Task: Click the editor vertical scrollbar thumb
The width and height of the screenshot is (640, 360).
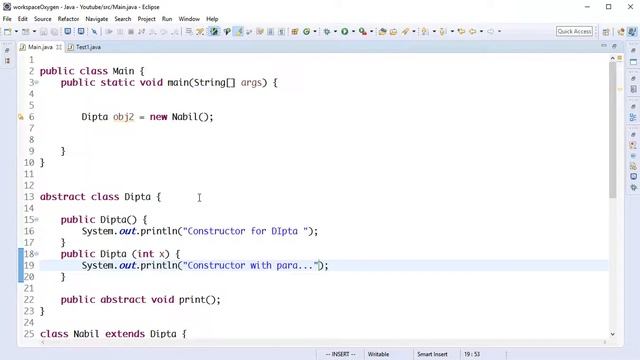Action: pos(612,130)
